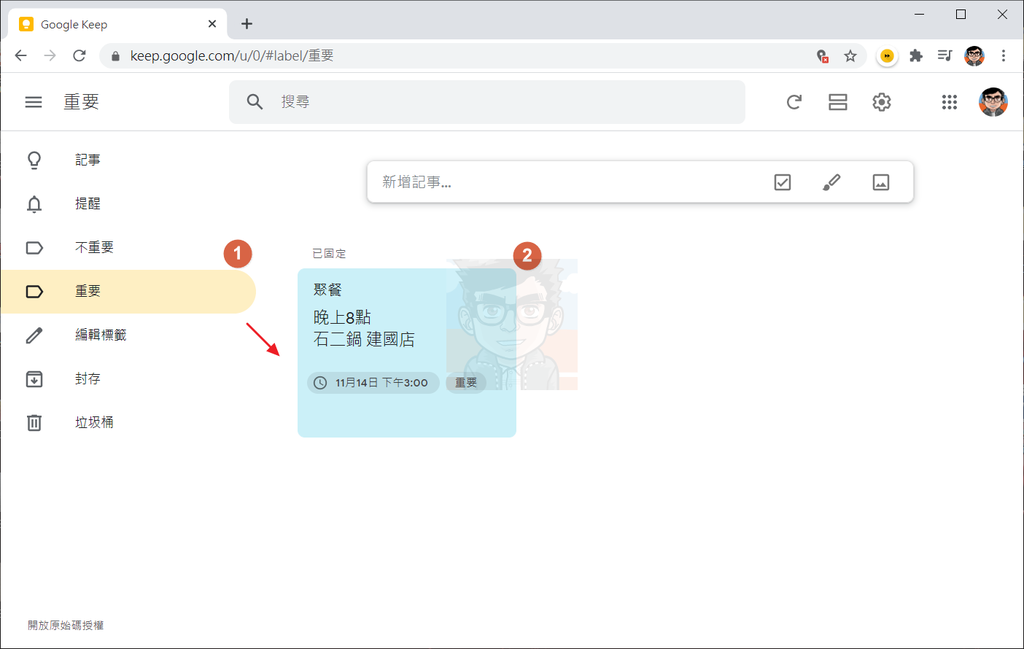Open 提醒 reminders in sidebar
1024x649 pixels.
(127, 204)
